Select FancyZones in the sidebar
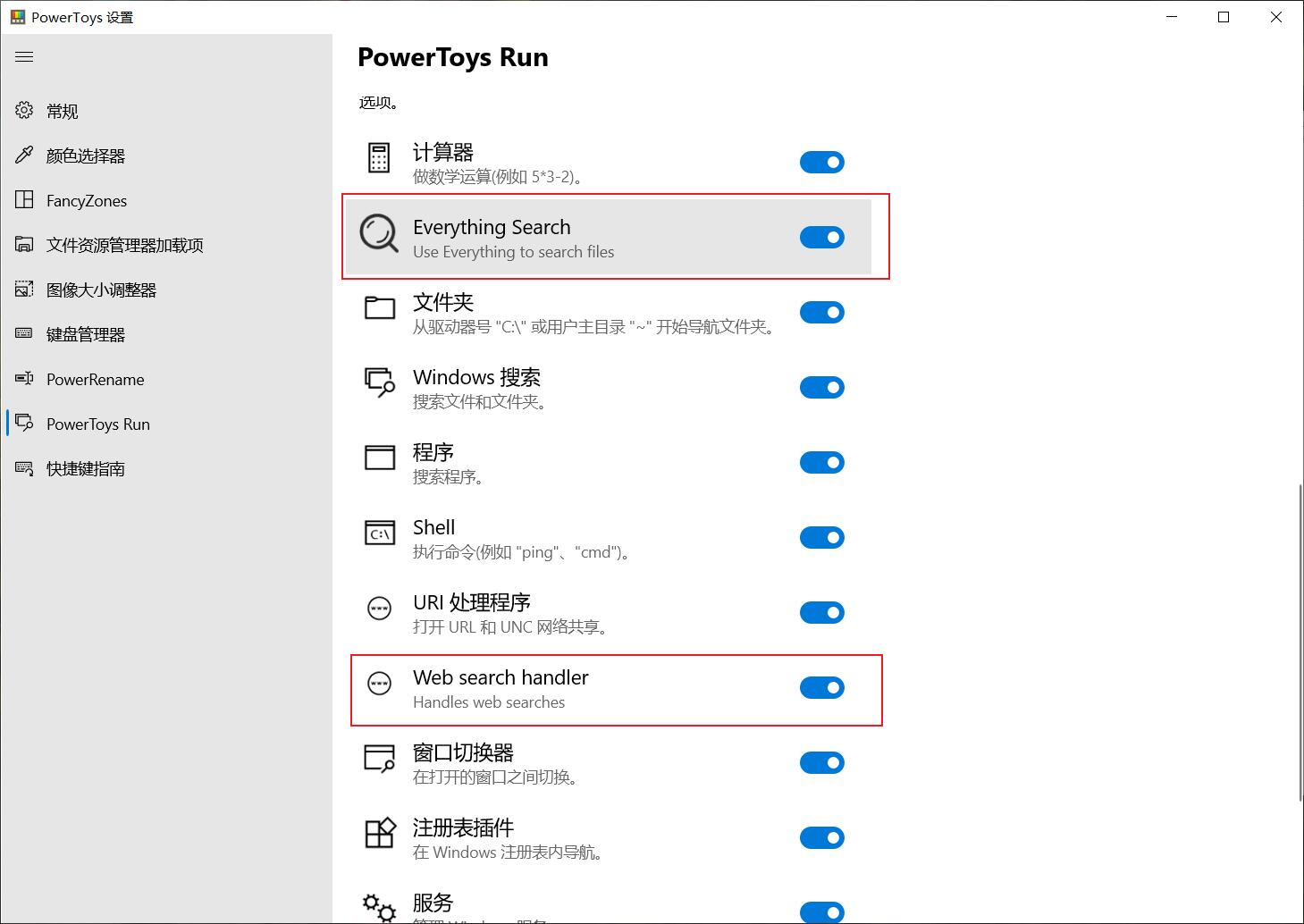Viewport: 1304px width, 924px height. click(166, 200)
